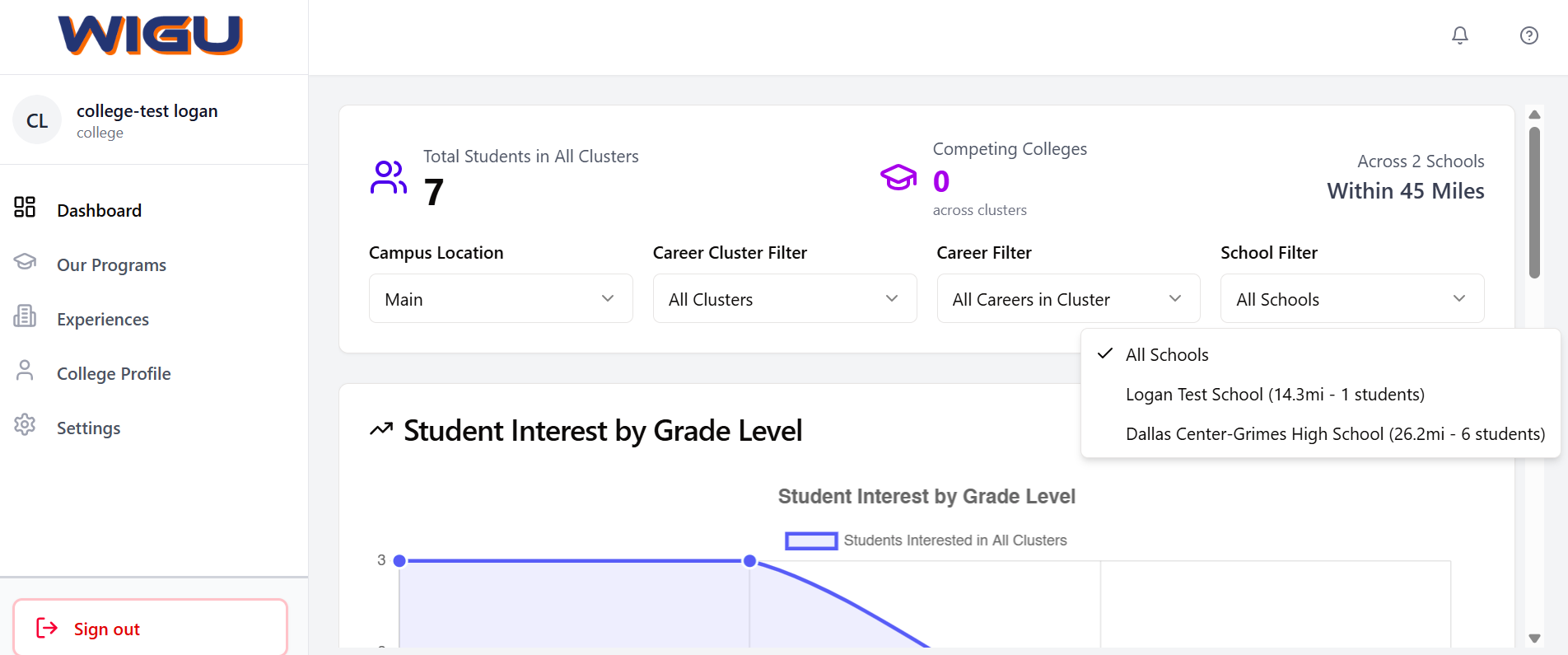Toggle Students Interested in All Clusters legend
This screenshot has height=655, width=1568.
pos(926,540)
